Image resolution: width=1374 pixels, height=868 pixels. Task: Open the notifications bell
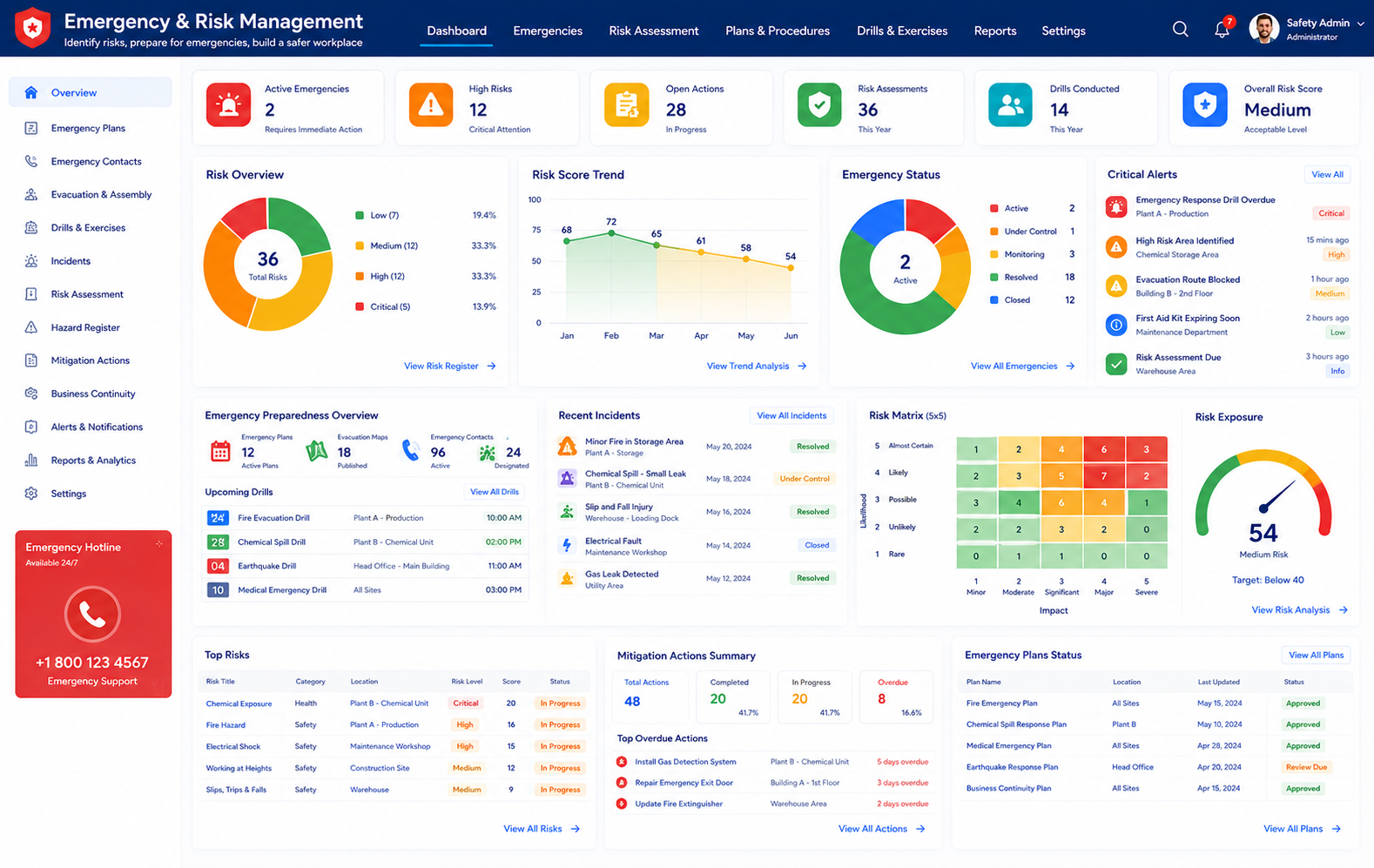click(x=1222, y=30)
